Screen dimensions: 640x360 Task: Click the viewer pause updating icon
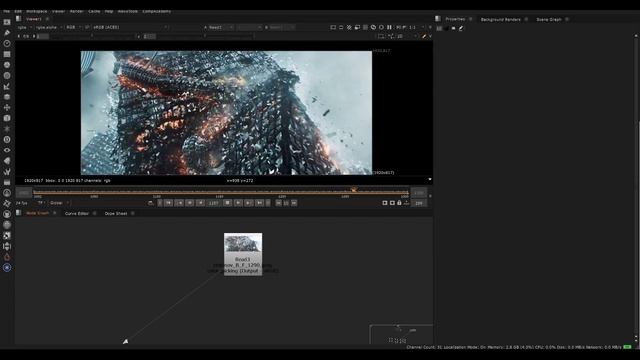coord(389,27)
